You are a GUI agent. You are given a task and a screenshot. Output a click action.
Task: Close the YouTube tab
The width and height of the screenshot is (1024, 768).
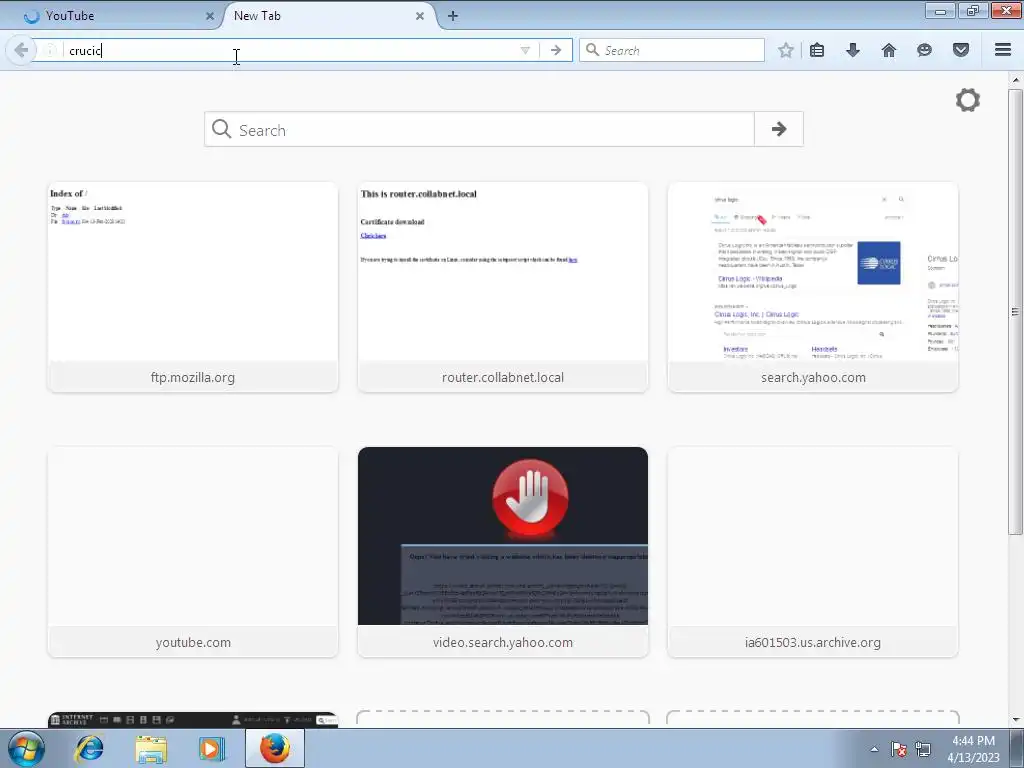pyautogui.click(x=210, y=16)
